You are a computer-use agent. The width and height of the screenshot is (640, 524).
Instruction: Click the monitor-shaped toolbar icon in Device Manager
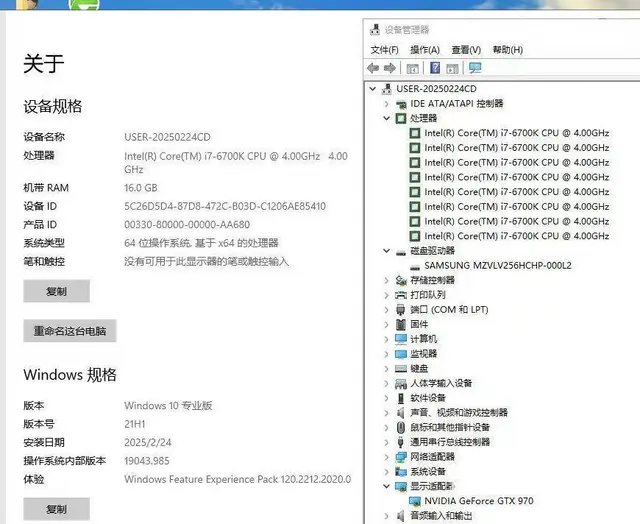[x=475, y=68]
